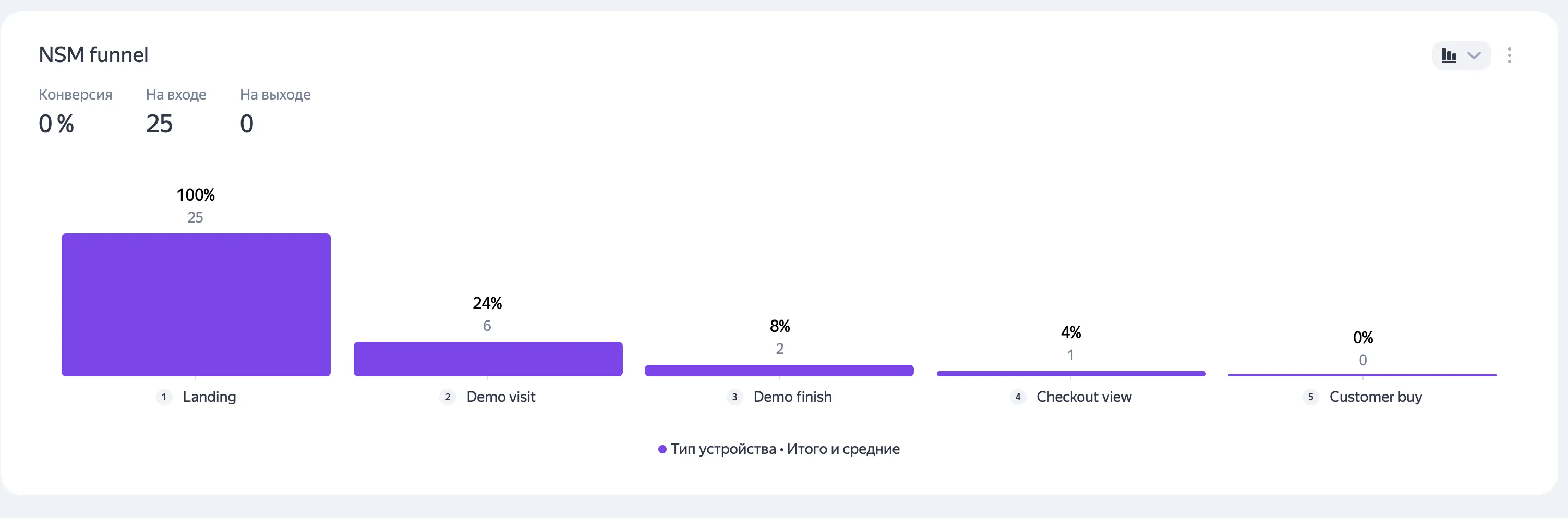Image resolution: width=1568 pixels, height=518 pixels.
Task: Click the Landing funnel bar
Action: pos(196,304)
